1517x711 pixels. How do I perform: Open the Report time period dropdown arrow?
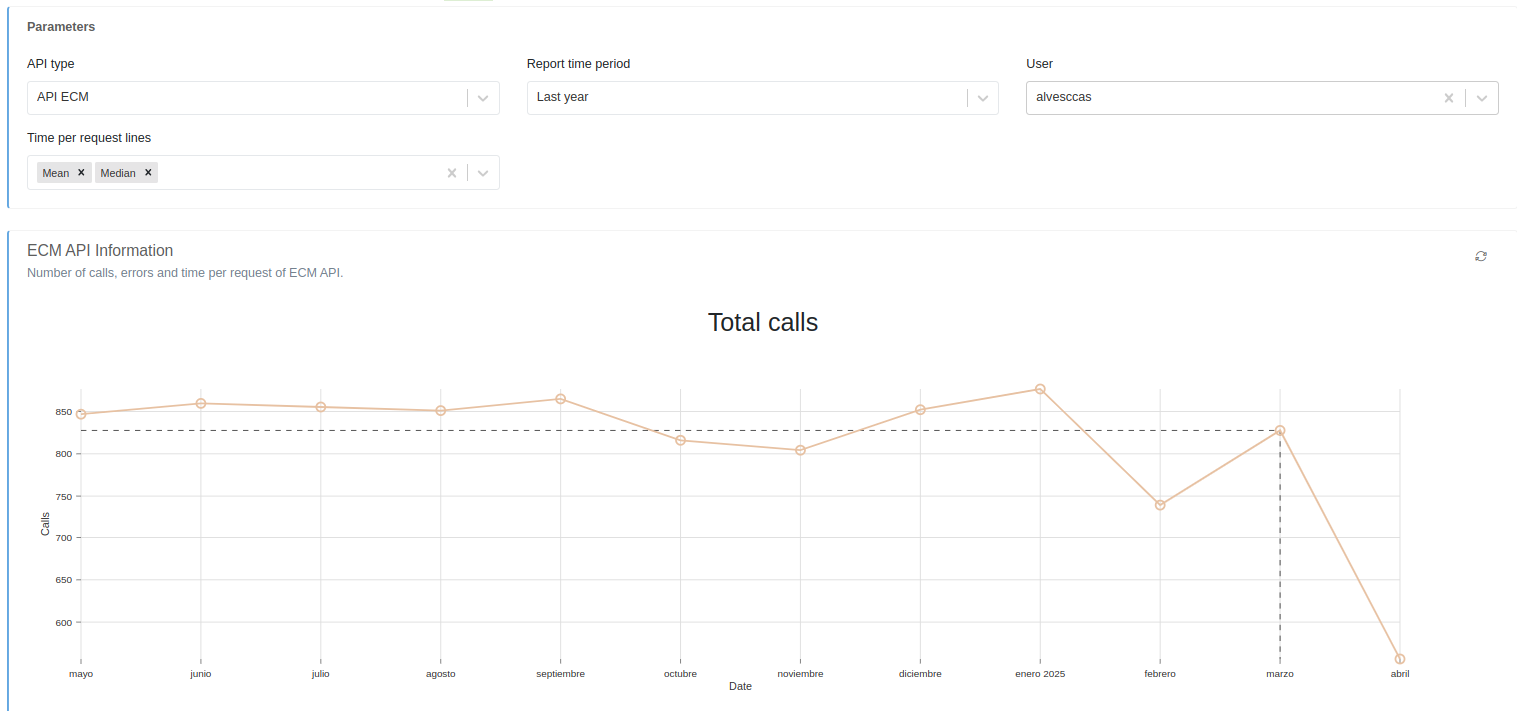point(982,98)
